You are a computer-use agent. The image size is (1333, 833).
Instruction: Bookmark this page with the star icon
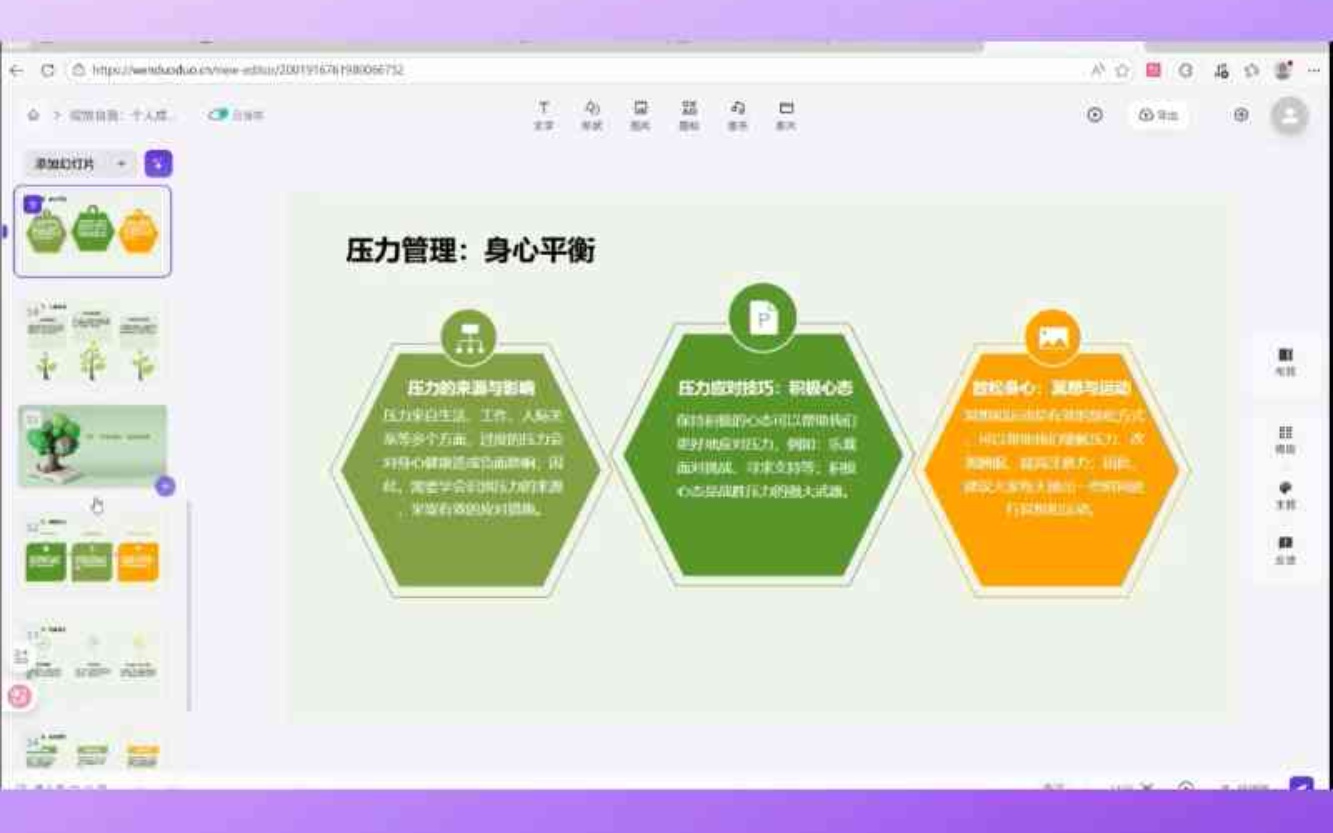pos(1122,70)
